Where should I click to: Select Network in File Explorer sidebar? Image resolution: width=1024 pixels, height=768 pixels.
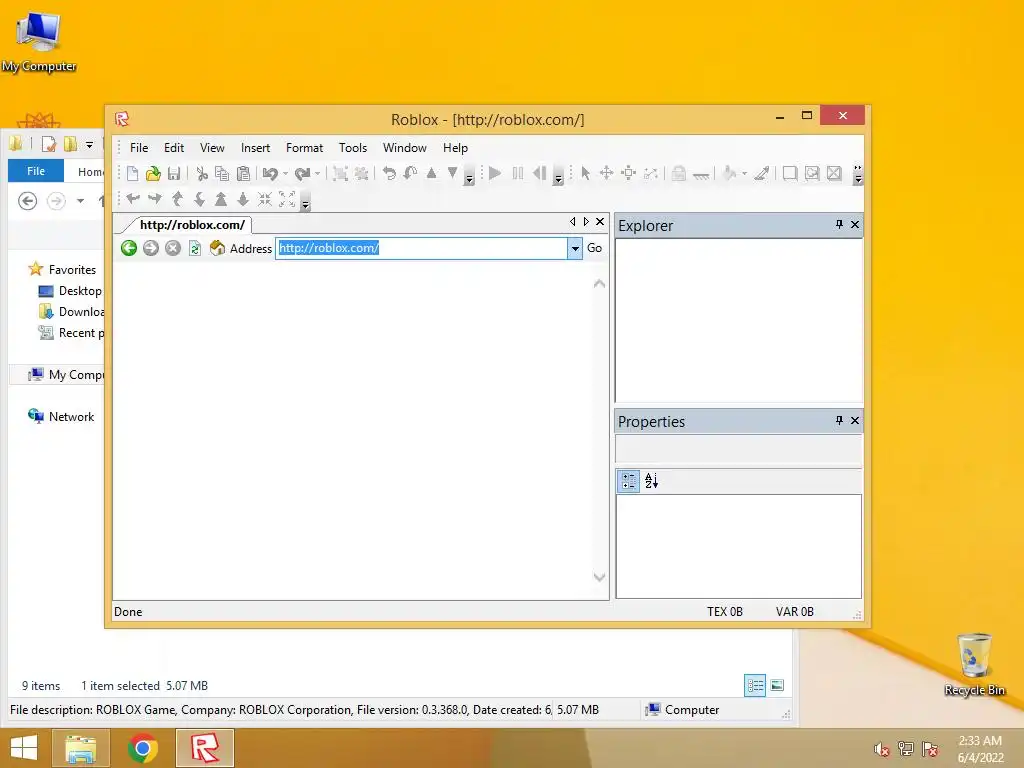[x=71, y=417]
